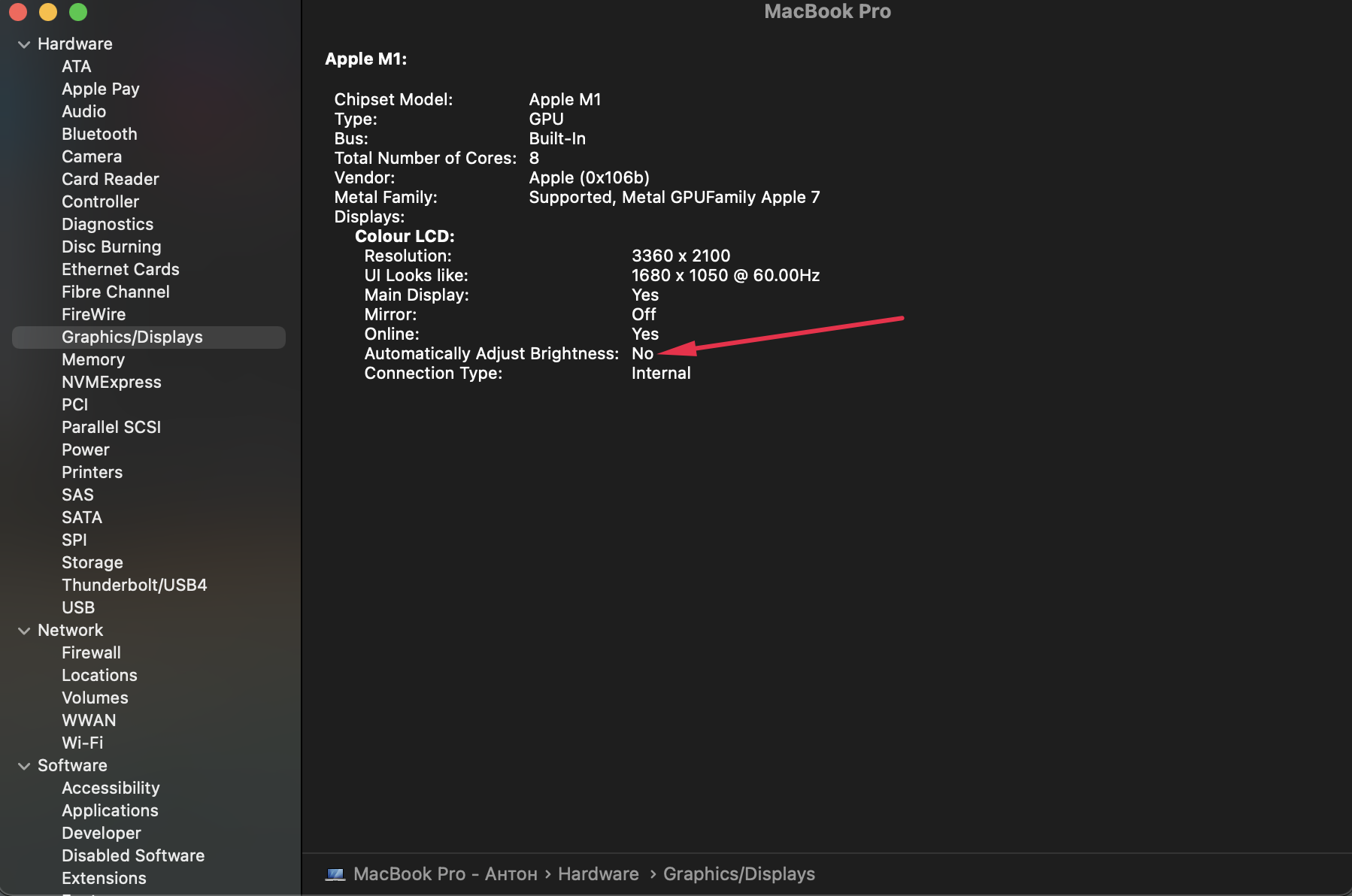This screenshot has width=1352, height=896.
Task: Click the 'Apple (0x106b)' vendor value
Action: click(590, 177)
